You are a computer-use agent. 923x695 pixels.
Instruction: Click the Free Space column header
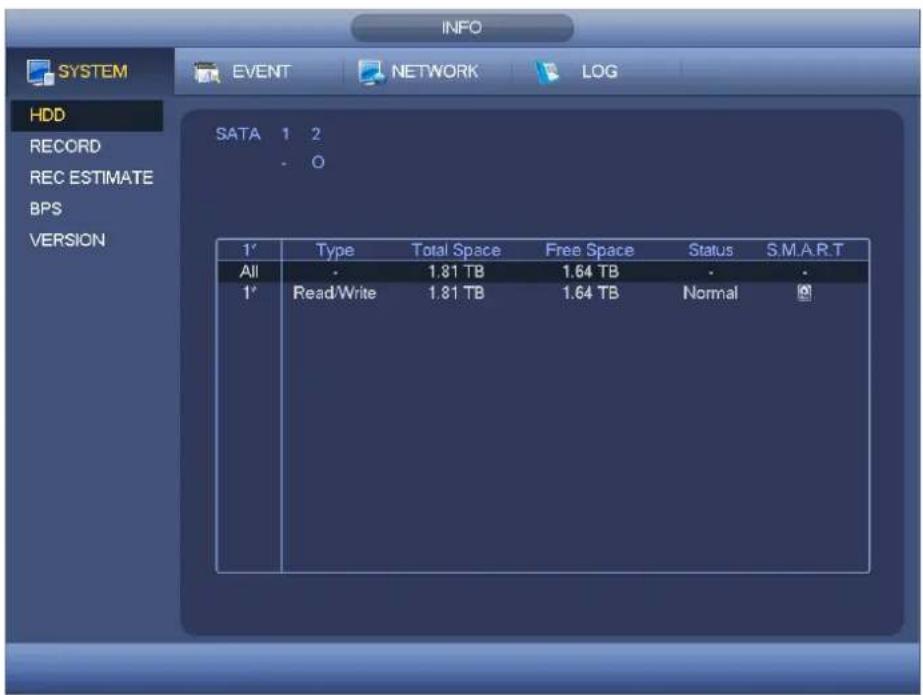pyautogui.click(x=590, y=250)
